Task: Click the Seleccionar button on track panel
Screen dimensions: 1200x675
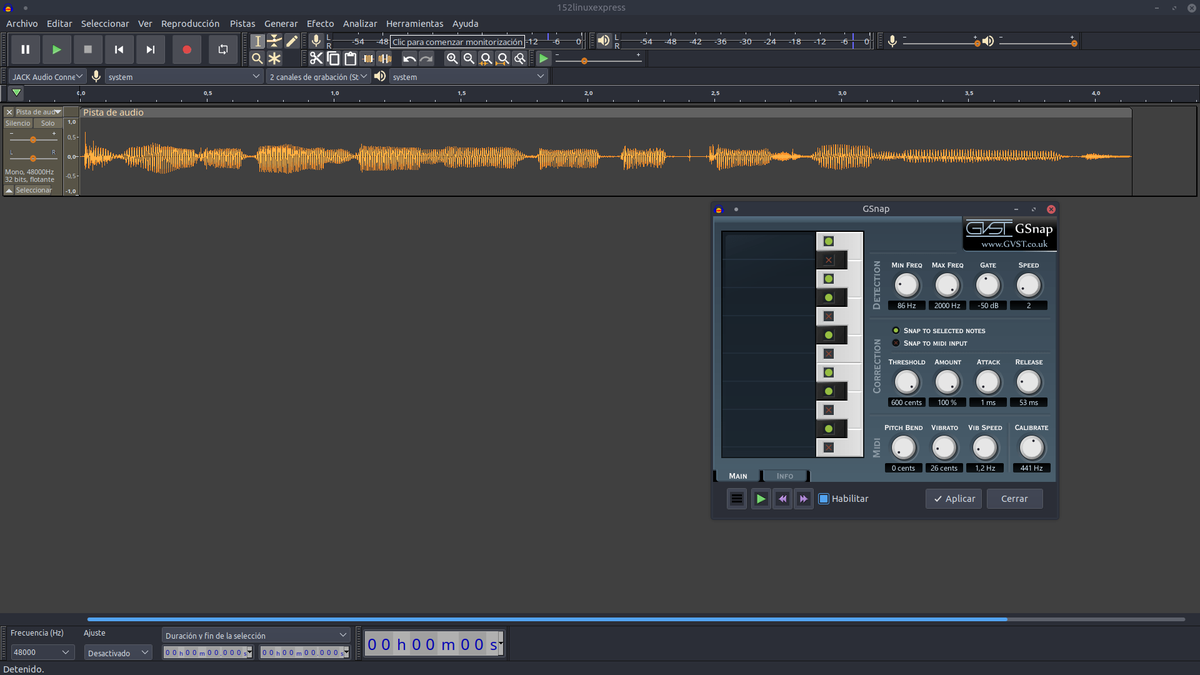Action: (x=33, y=189)
